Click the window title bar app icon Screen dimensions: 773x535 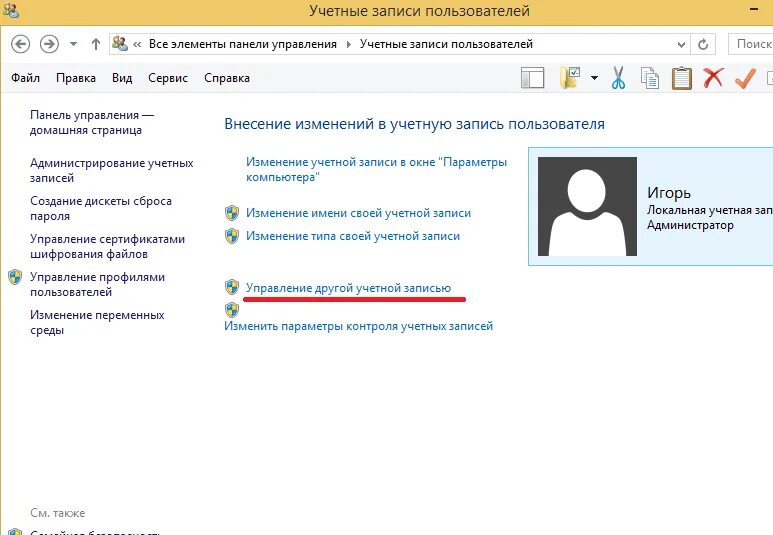(x=10, y=10)
